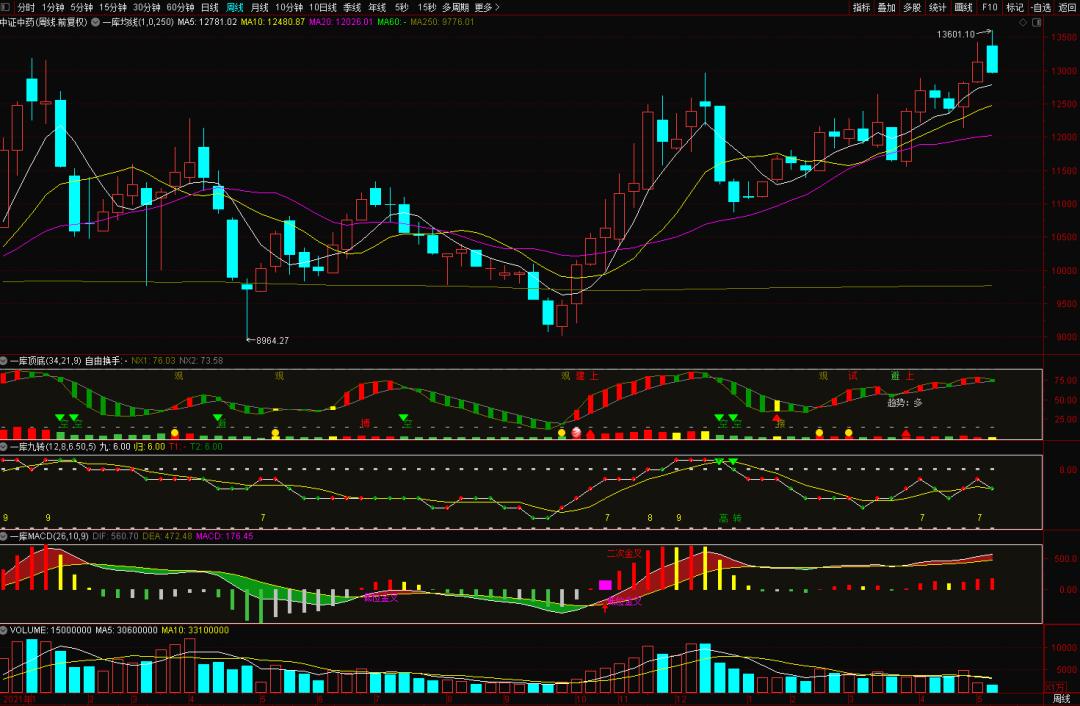This screenshot has height=706, width=1080.
Task: Click the panel toggle icon before 分时
Action: pyautogui.click(x=6, y=8)
